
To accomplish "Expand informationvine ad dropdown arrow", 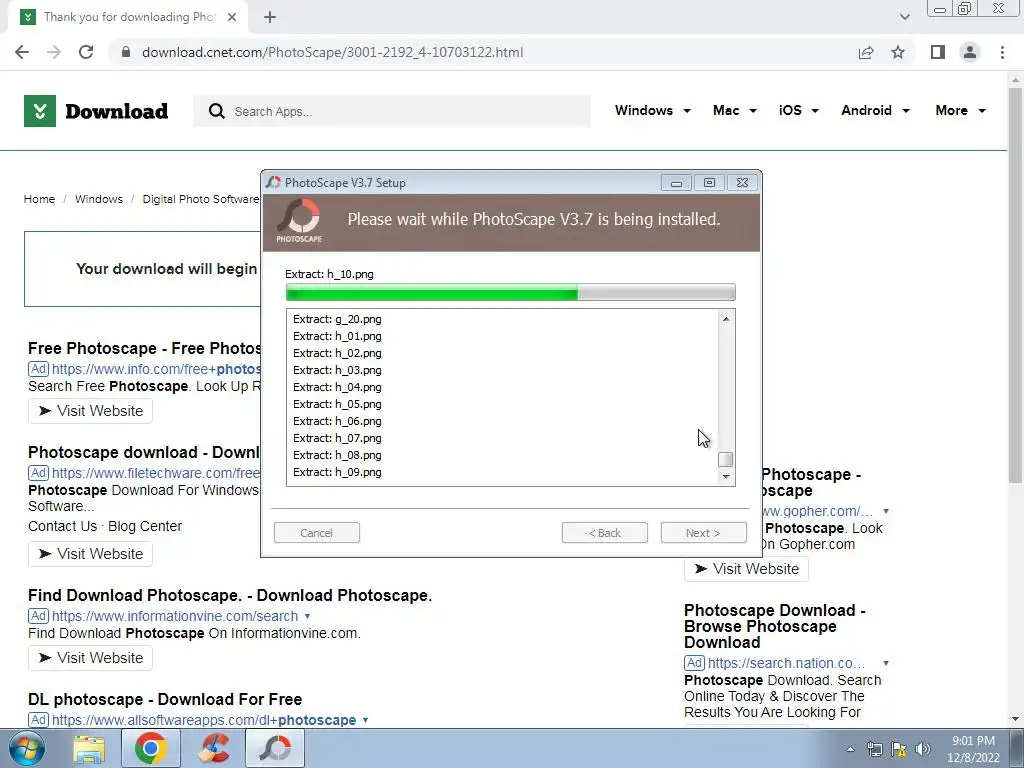I will 307,616.
